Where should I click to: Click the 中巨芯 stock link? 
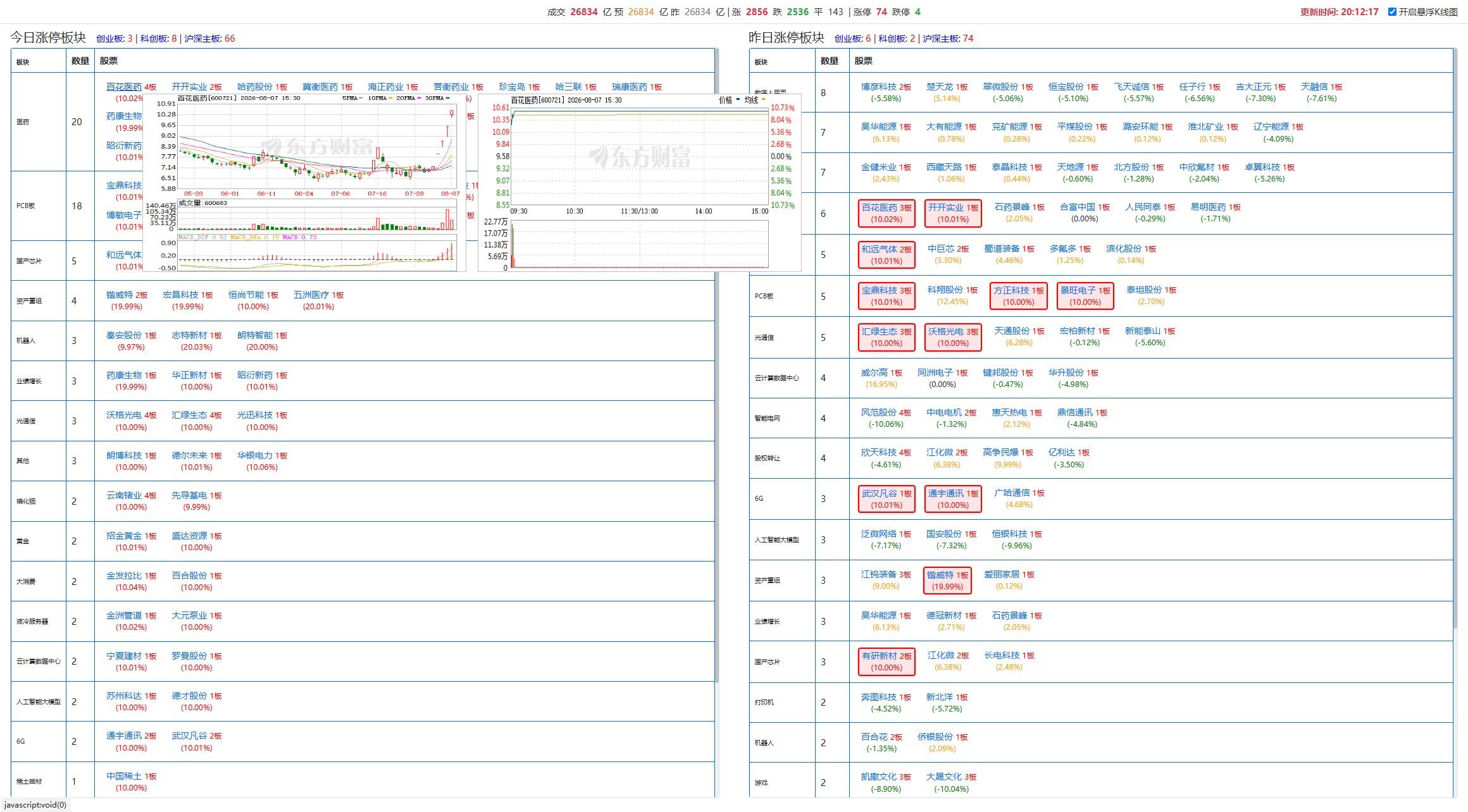click(x=941, y=249)
